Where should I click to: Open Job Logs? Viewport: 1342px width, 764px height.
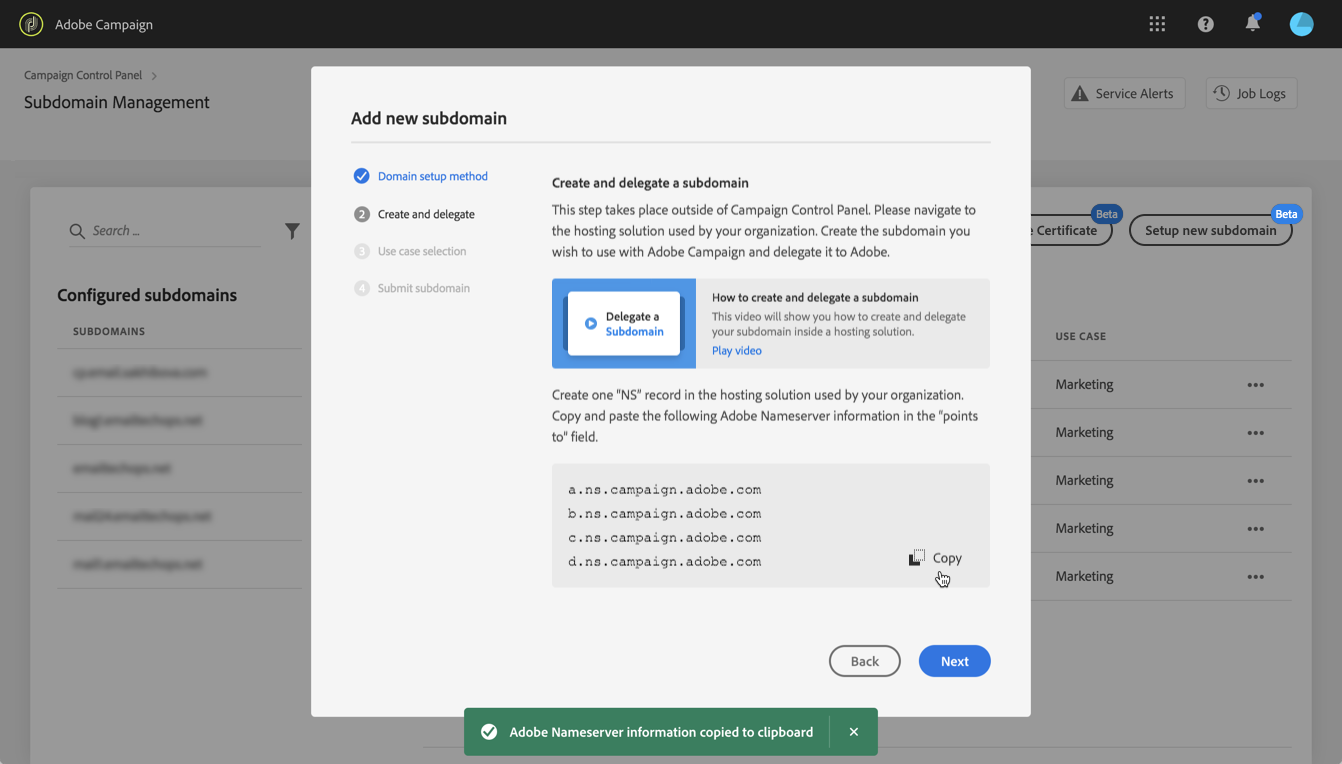[x=1251, y=93]
